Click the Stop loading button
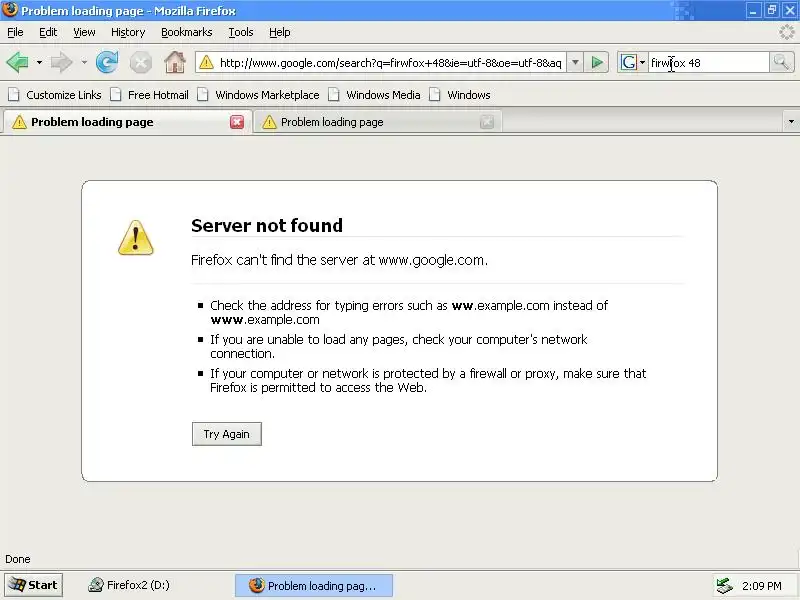This screenshot has width=800, height=600. (x=140, y=63)
